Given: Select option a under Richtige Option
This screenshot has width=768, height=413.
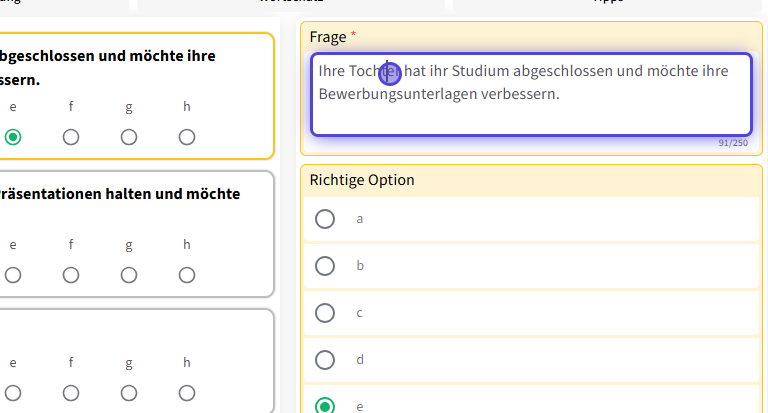Looking at the screenshot, I should point(325,219).
